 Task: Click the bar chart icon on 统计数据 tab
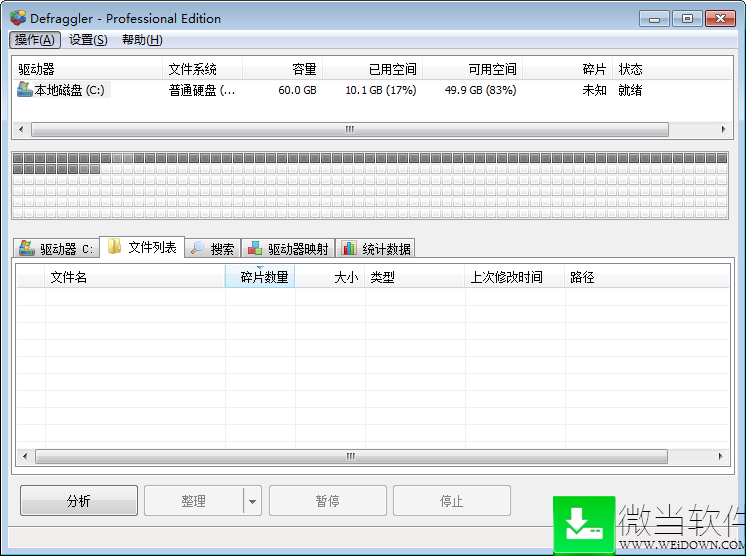coord(349,248)
